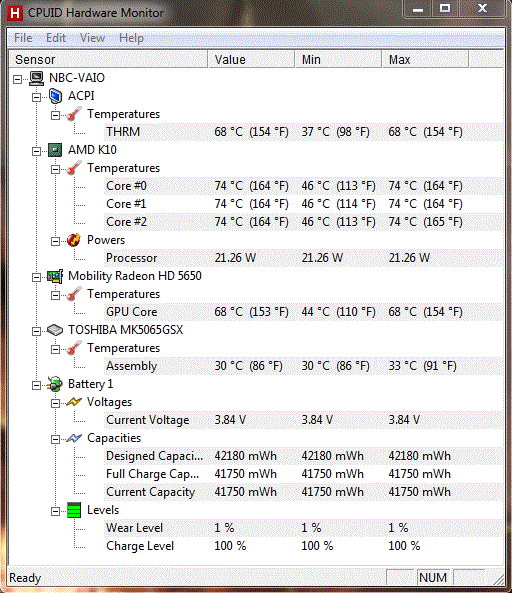Click the window resize grip corner
This screenshot has width=512, height=593.
click(499, 579)
